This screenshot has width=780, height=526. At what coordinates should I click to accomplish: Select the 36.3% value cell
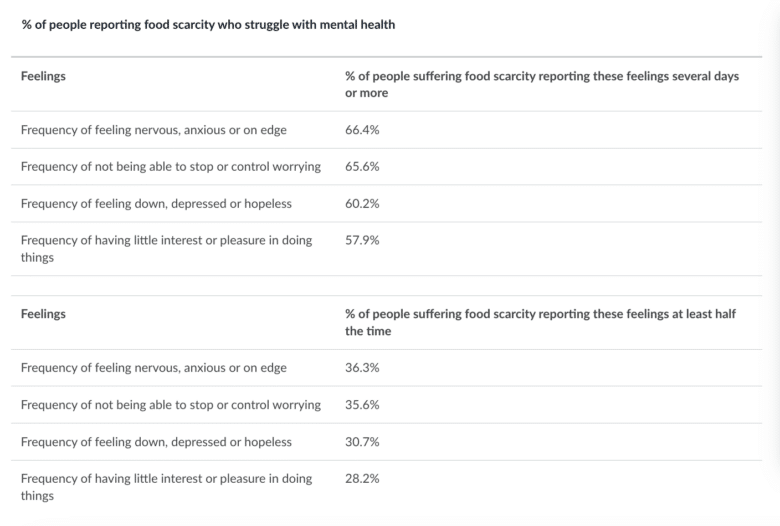pos(362,368)
